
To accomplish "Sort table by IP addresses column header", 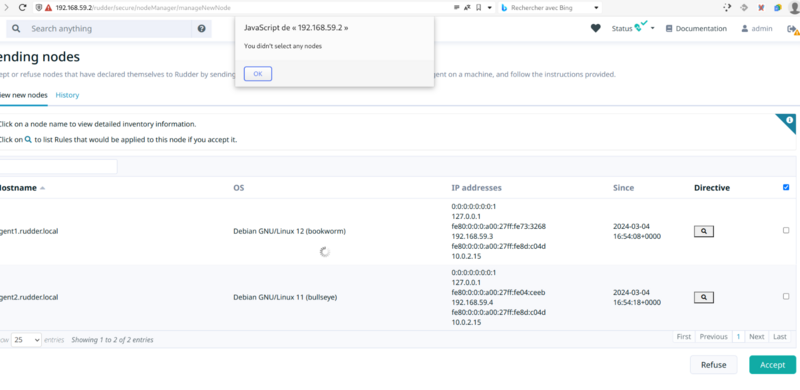I will click(x=477, y=188).
